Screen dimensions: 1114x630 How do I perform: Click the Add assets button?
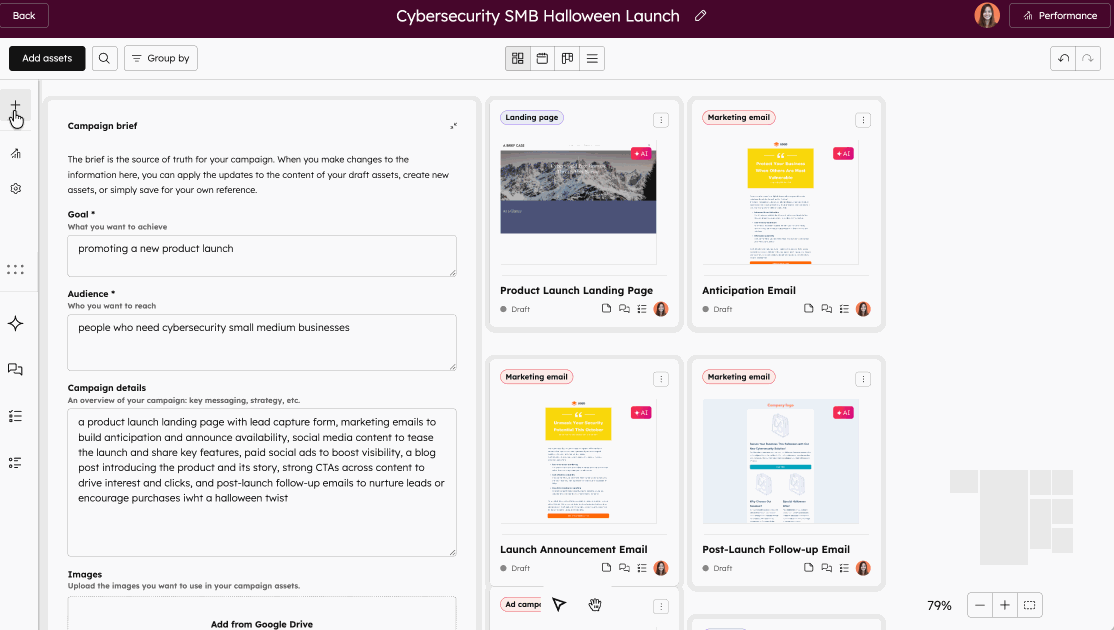(x=47, y=58)
